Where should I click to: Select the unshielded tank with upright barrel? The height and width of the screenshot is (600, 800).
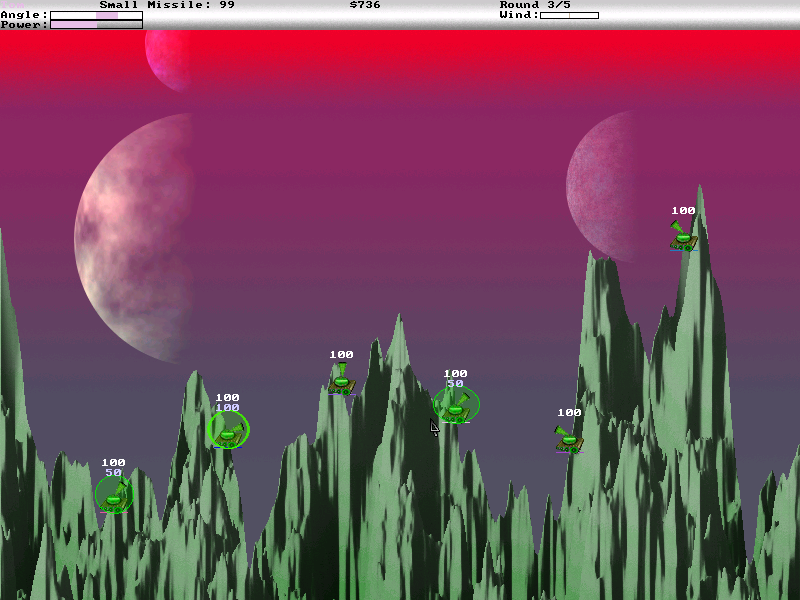[x=341, y=380]
